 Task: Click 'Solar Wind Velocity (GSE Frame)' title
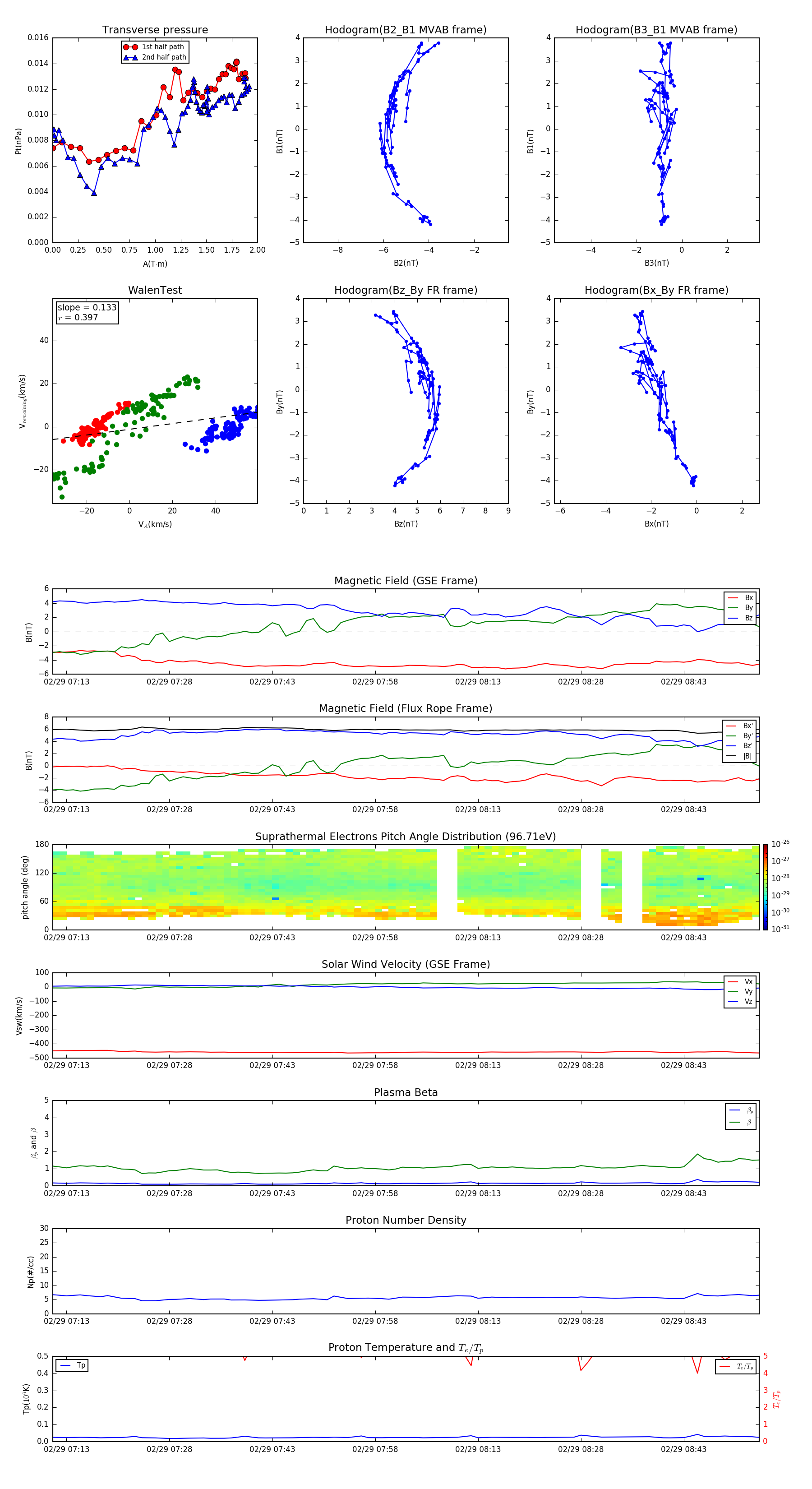pyautogui.click(x=406, y=965)
